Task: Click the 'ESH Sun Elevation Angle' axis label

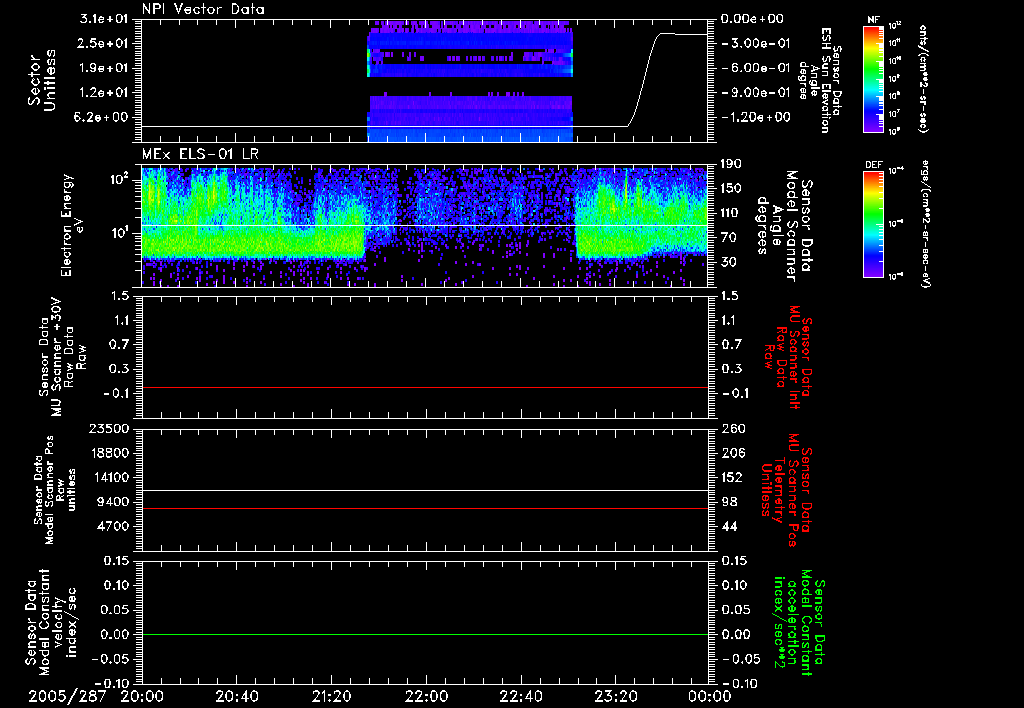Action: click(x=820, y=80)
